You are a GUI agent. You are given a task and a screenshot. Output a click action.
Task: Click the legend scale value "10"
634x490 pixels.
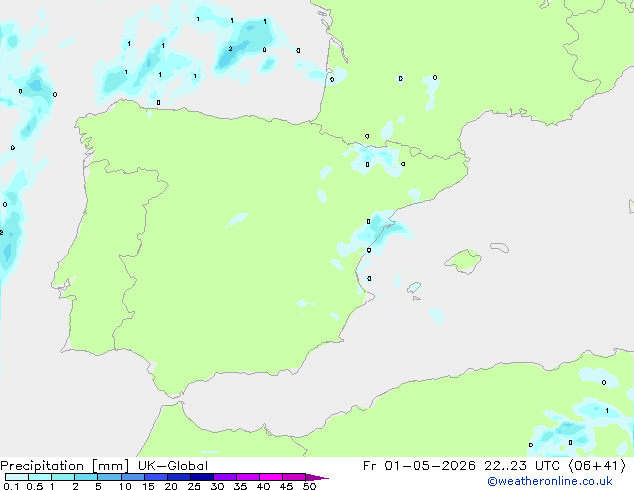click(x=125, y=486)
